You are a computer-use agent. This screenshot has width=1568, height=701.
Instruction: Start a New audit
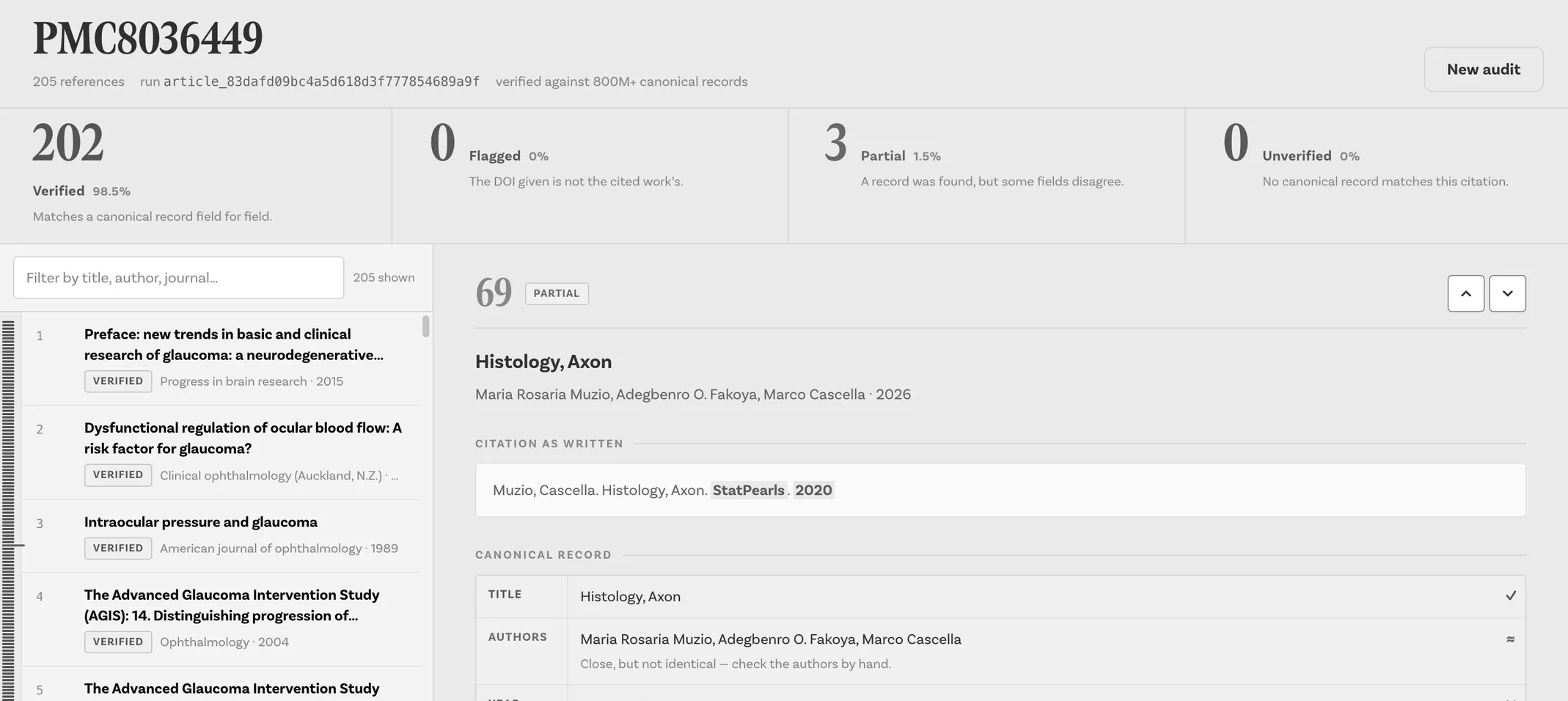pos(1483,69)
